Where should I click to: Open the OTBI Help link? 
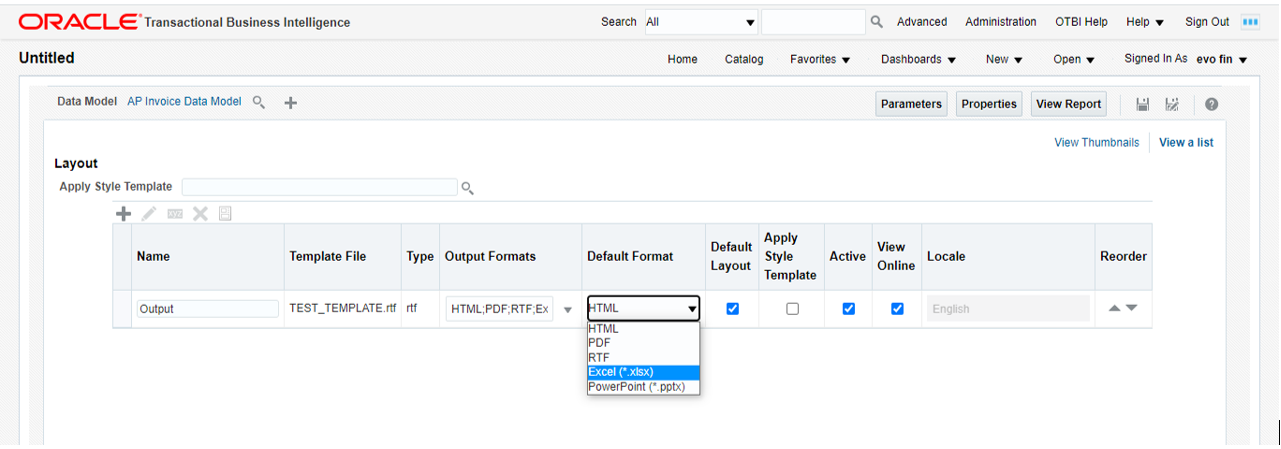[1081, 22]
